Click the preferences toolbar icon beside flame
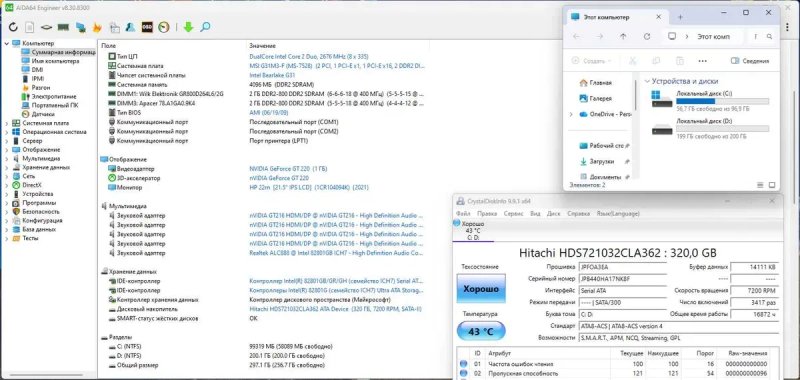Screen dimensions: 800x380 [114, 28]
